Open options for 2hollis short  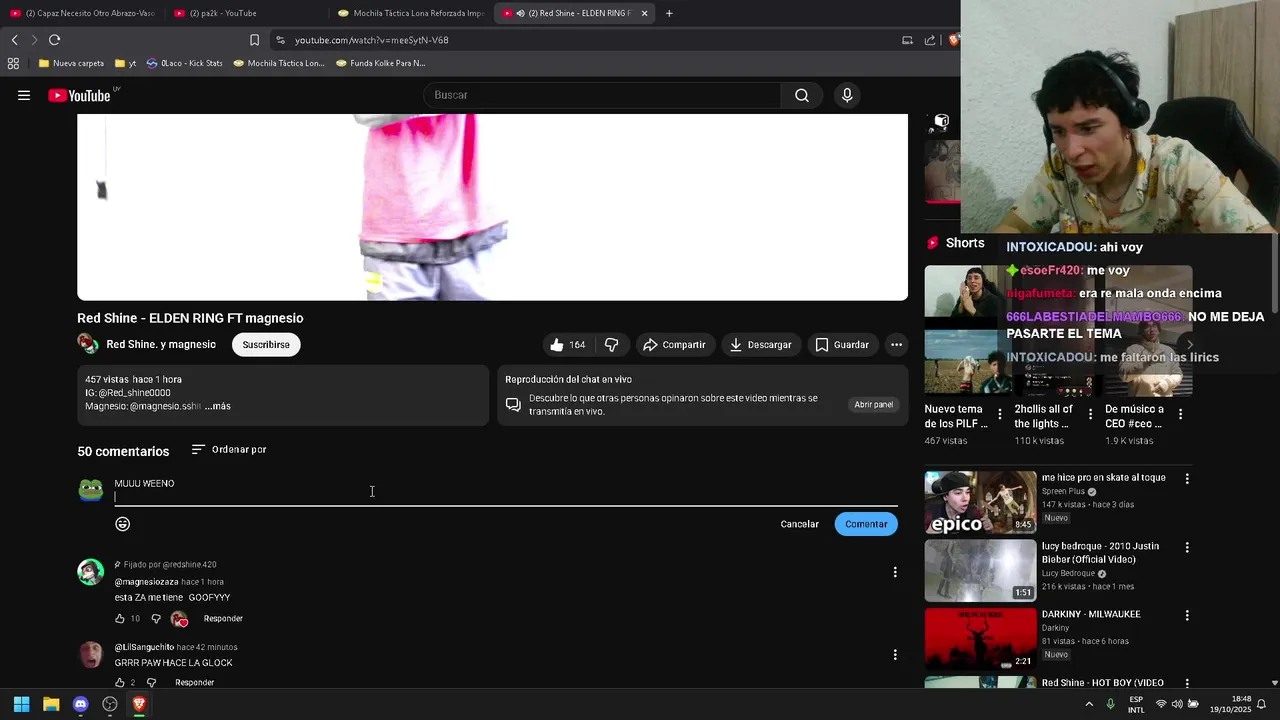point(1090,414)
